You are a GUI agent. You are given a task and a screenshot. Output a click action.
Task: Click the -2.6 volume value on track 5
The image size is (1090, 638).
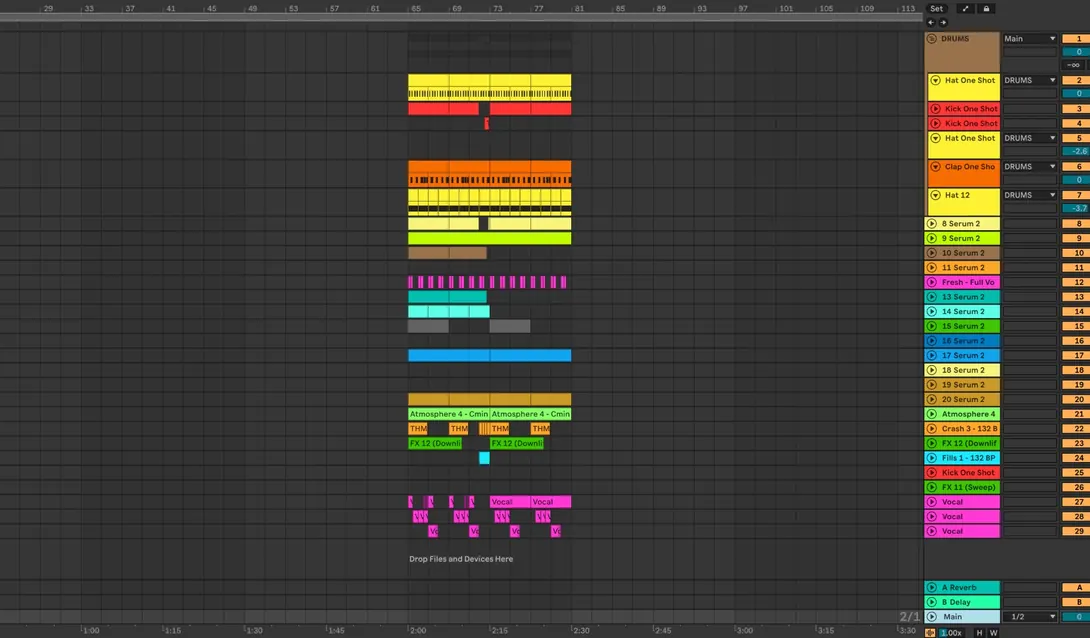pyautogui.click(x=1077, y=151)
